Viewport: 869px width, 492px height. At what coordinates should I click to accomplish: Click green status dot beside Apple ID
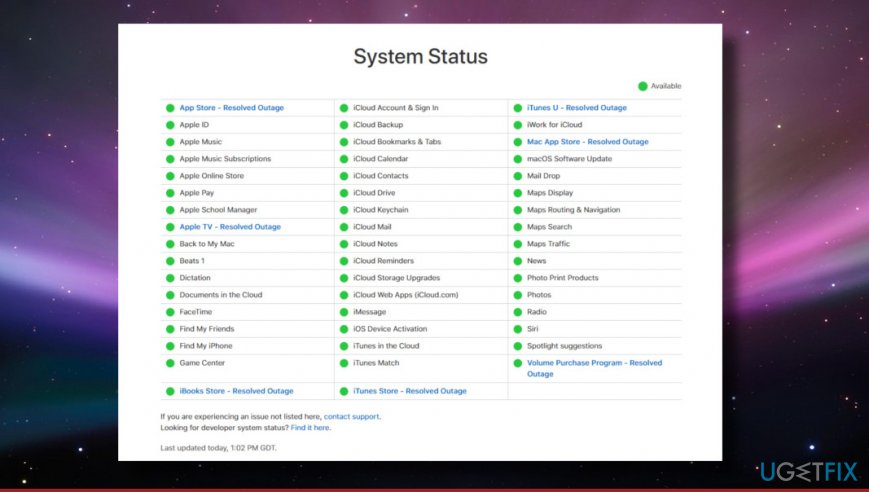(170, 125)
